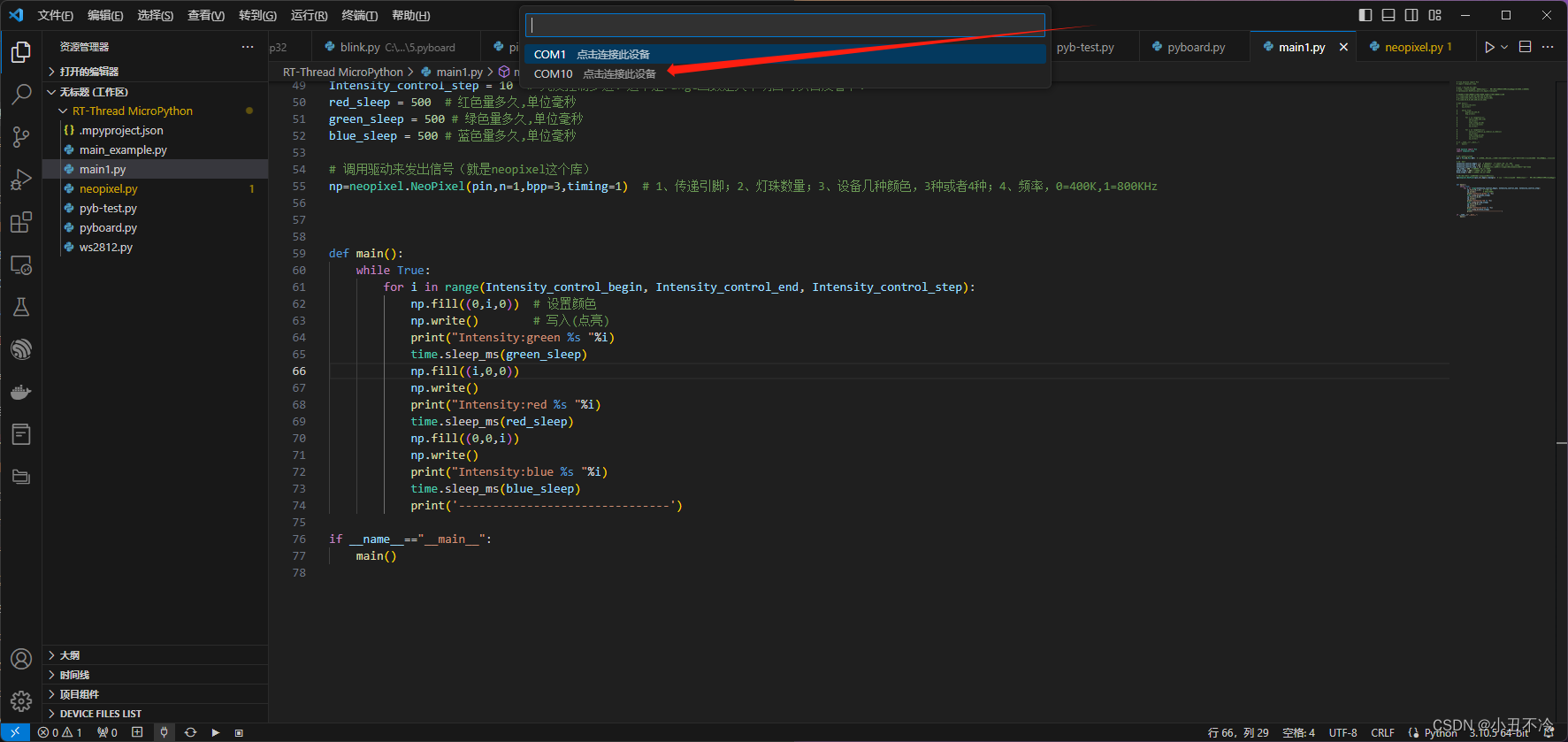Collapse the RT-Thread MicroPython folder
This screenshot has width=1568, height=742.
click(x=155, y=111)
